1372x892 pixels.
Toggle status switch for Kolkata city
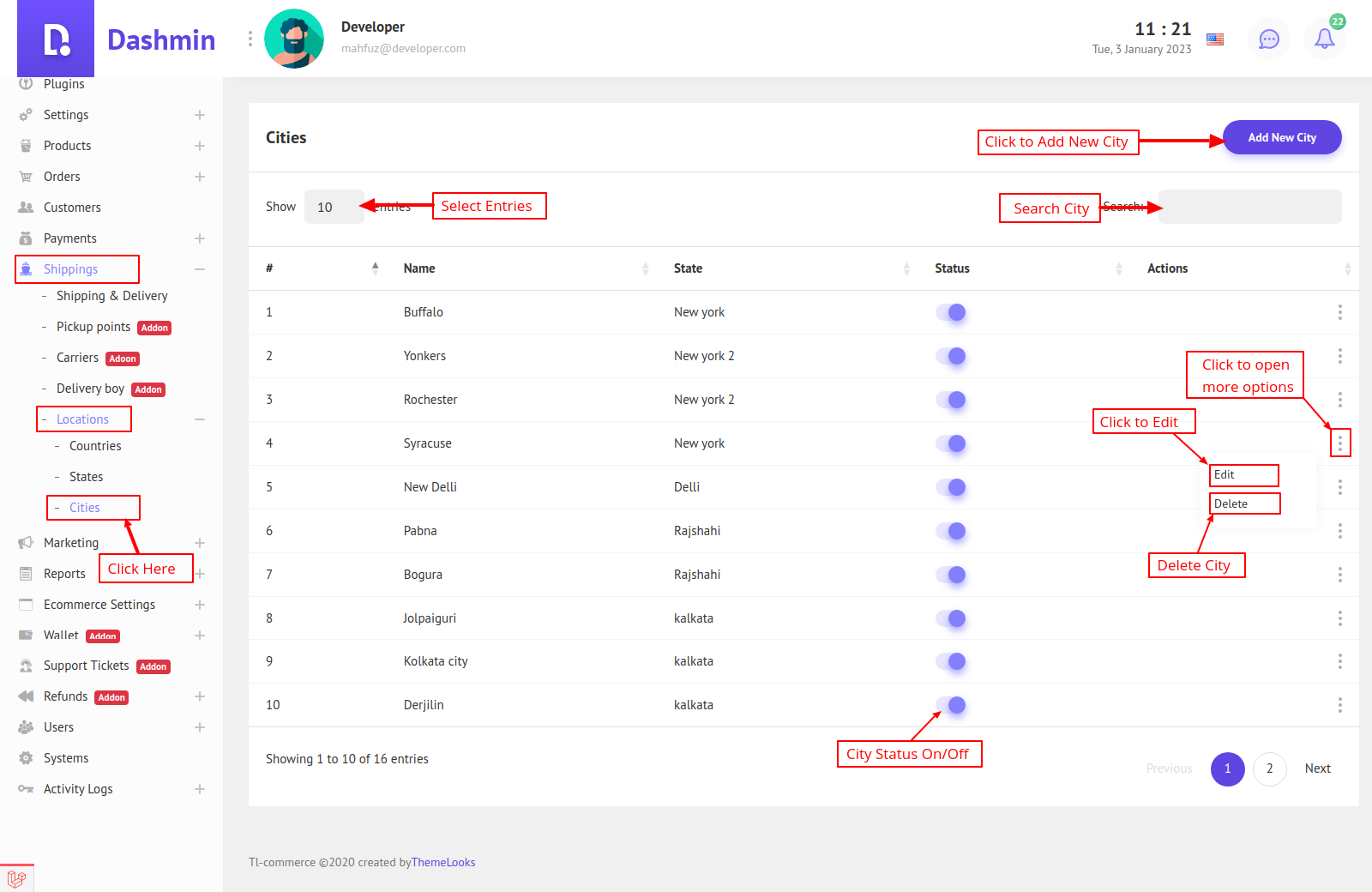coord(951,661)
